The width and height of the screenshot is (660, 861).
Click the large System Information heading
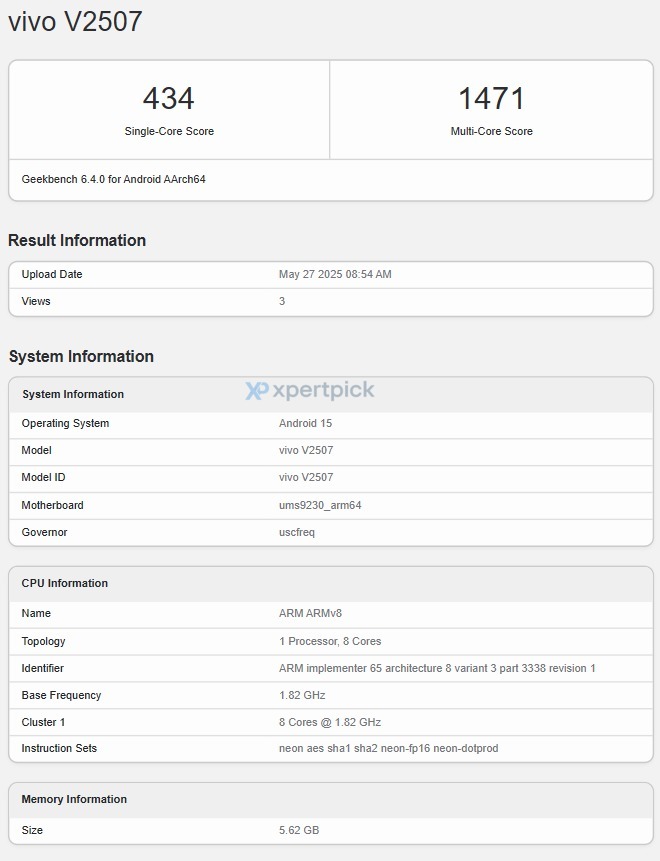coord(81,356)
